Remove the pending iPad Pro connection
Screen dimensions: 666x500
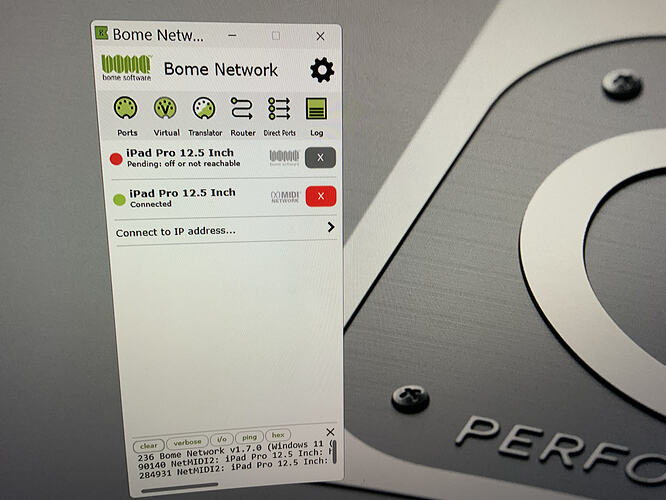[320, 158]
